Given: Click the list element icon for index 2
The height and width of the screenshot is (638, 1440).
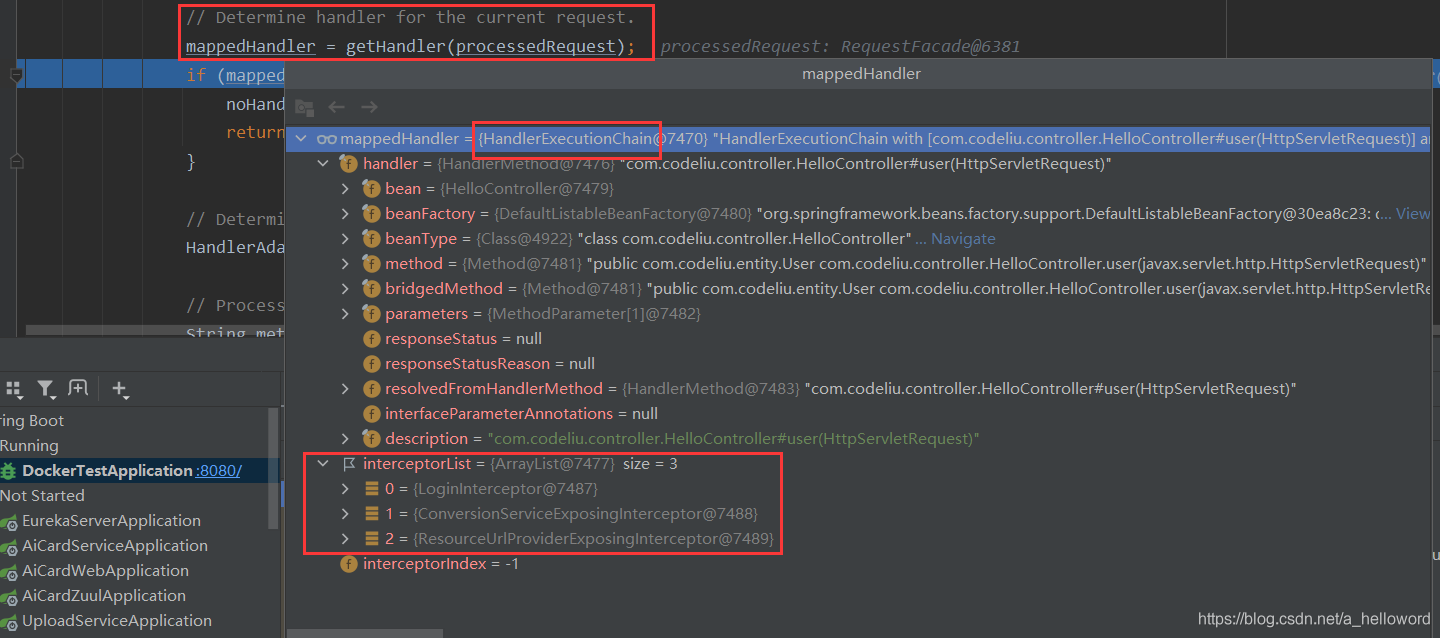Looking at the screenshot, I should [x=372, y=539].
